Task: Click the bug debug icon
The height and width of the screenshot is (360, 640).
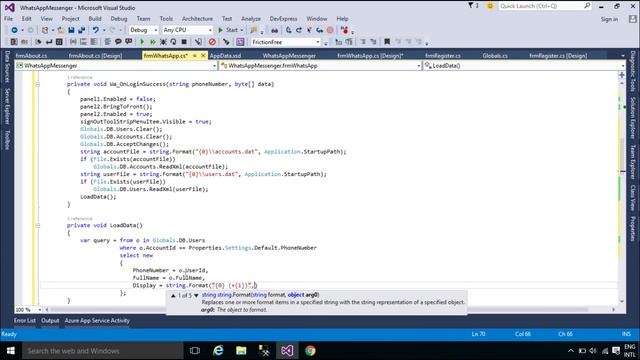Action: (x=163, y=42)
